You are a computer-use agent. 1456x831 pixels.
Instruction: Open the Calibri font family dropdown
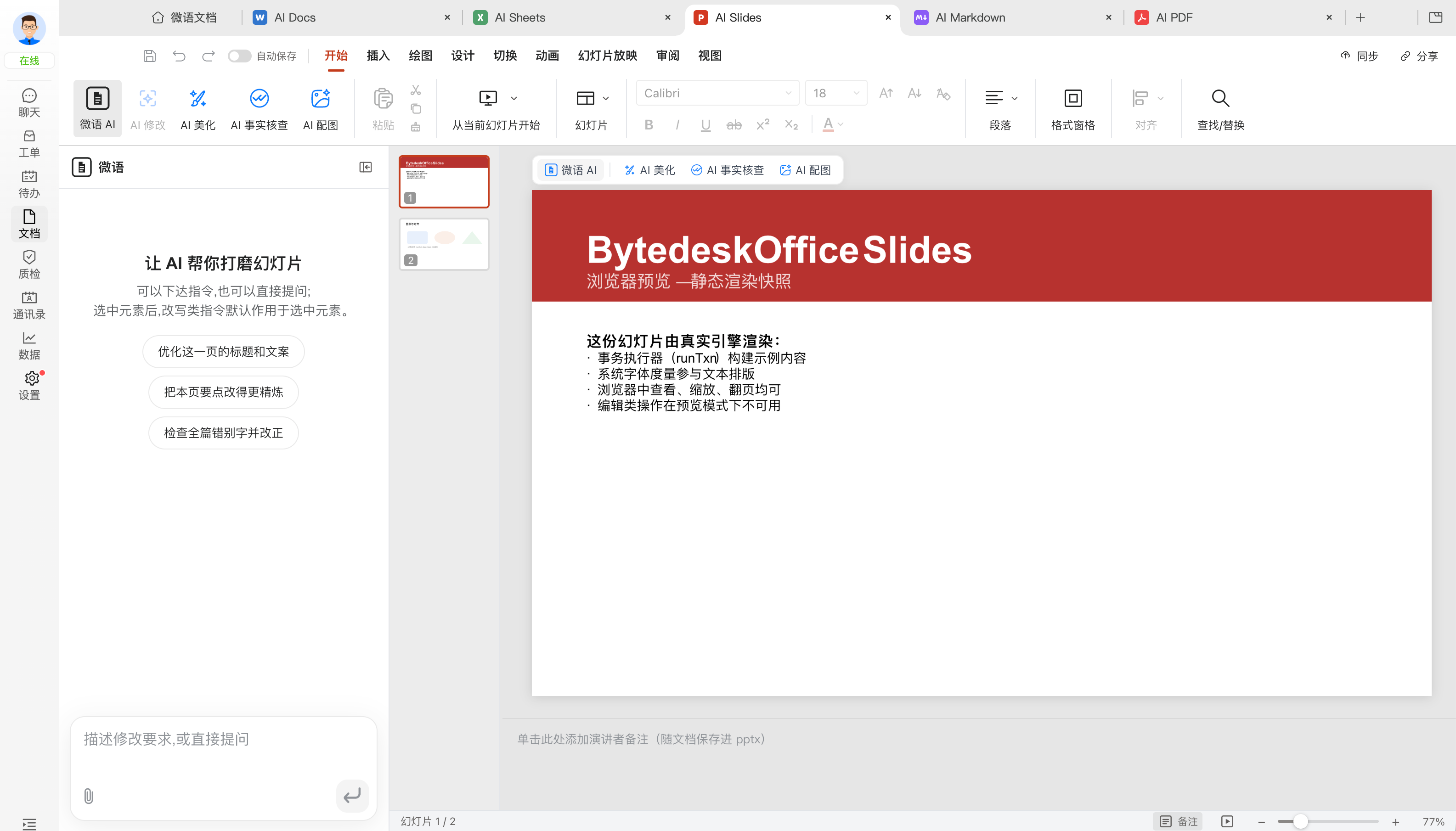[717, 93]
